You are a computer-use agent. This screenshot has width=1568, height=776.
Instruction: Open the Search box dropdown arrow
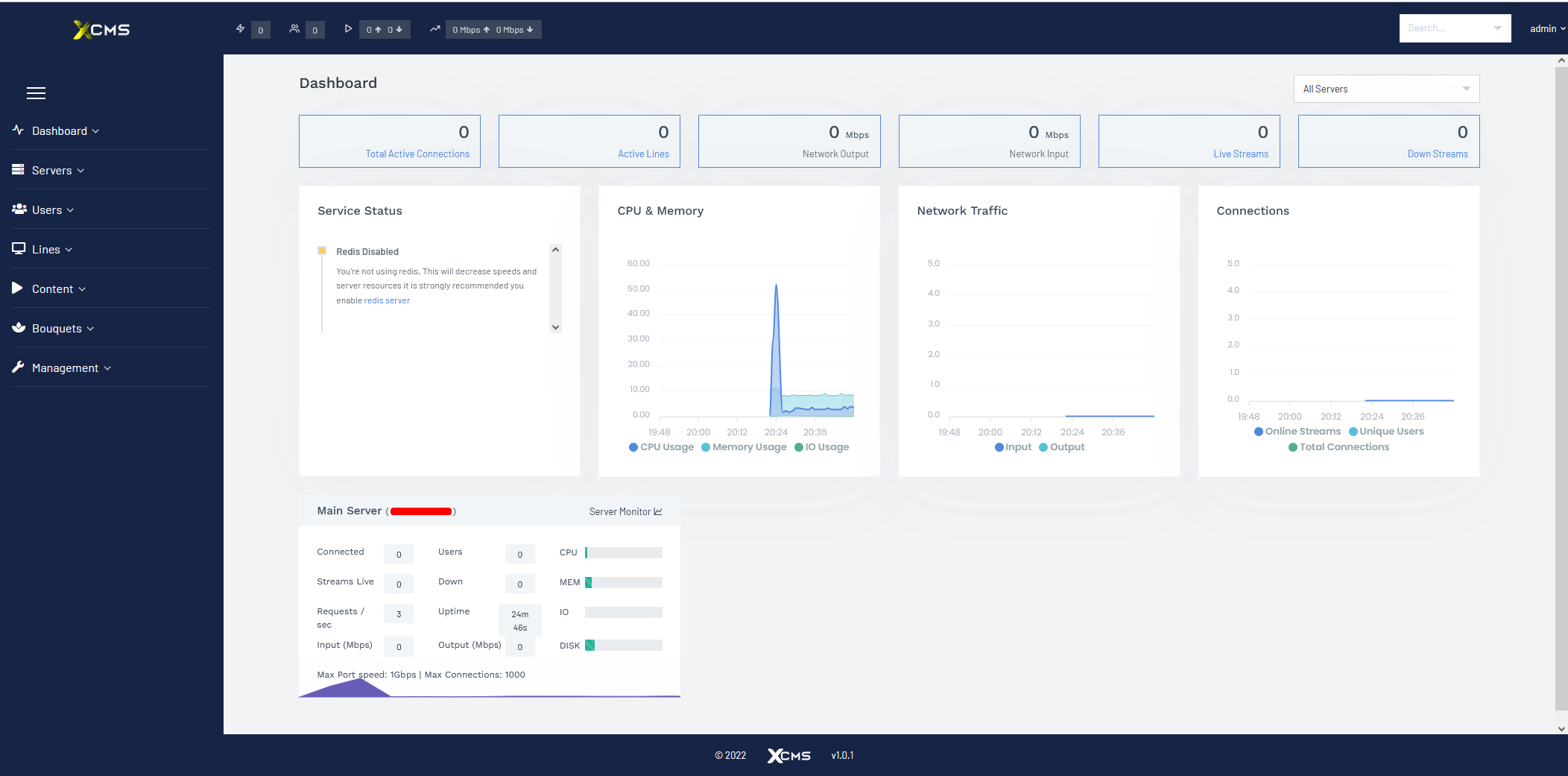click(1498, 28)
